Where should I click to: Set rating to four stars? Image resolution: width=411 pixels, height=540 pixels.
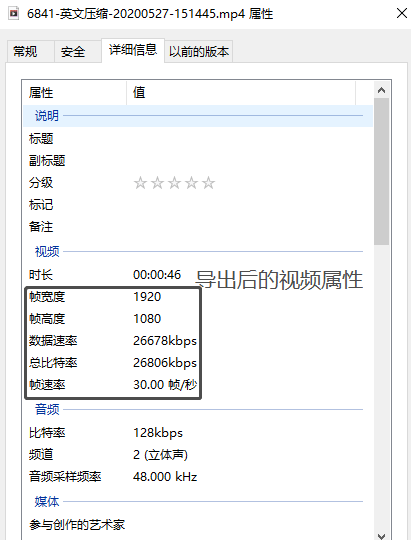pos(191,183)
